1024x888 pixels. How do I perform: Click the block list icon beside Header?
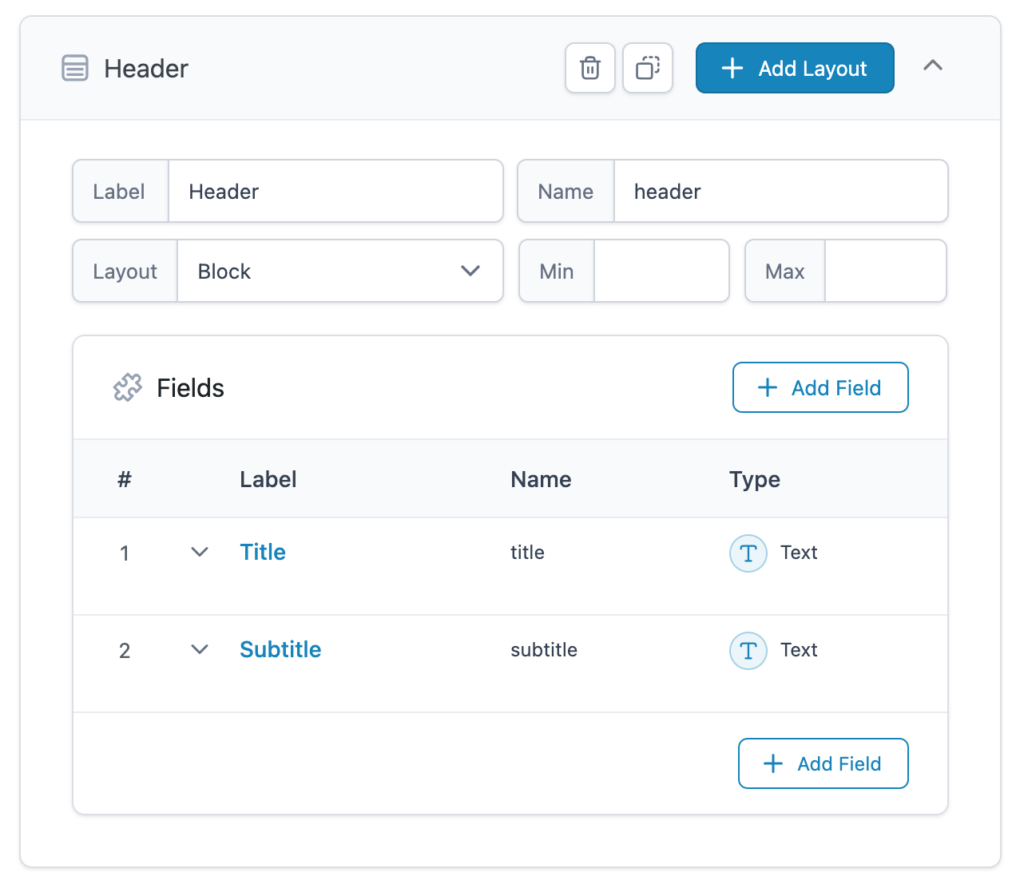click(75, 68)
